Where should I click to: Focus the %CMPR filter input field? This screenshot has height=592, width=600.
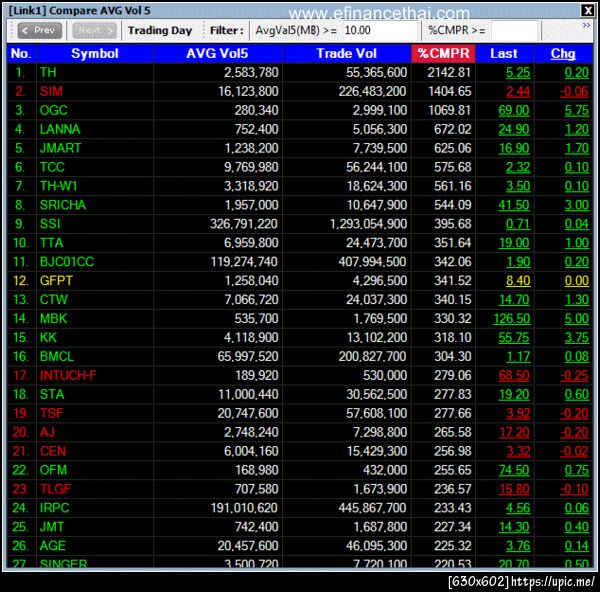point(514,30)
